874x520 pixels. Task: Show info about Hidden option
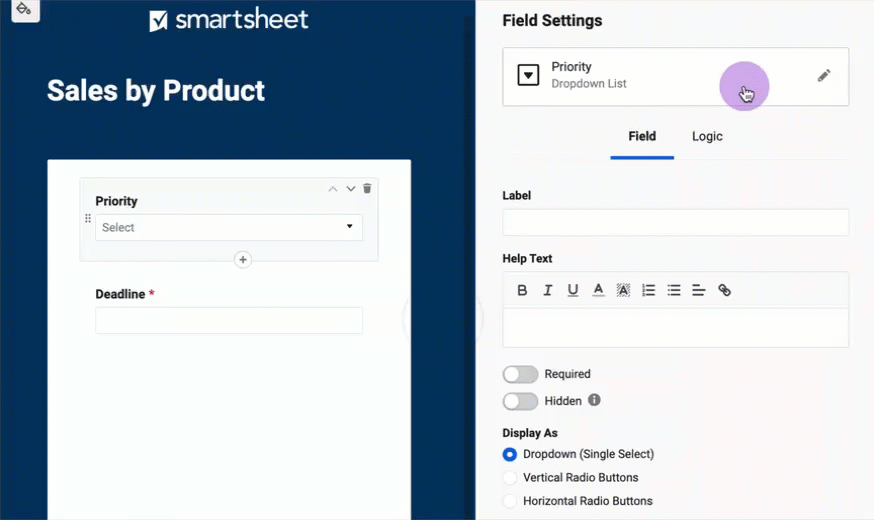click(x=594, y=400)
